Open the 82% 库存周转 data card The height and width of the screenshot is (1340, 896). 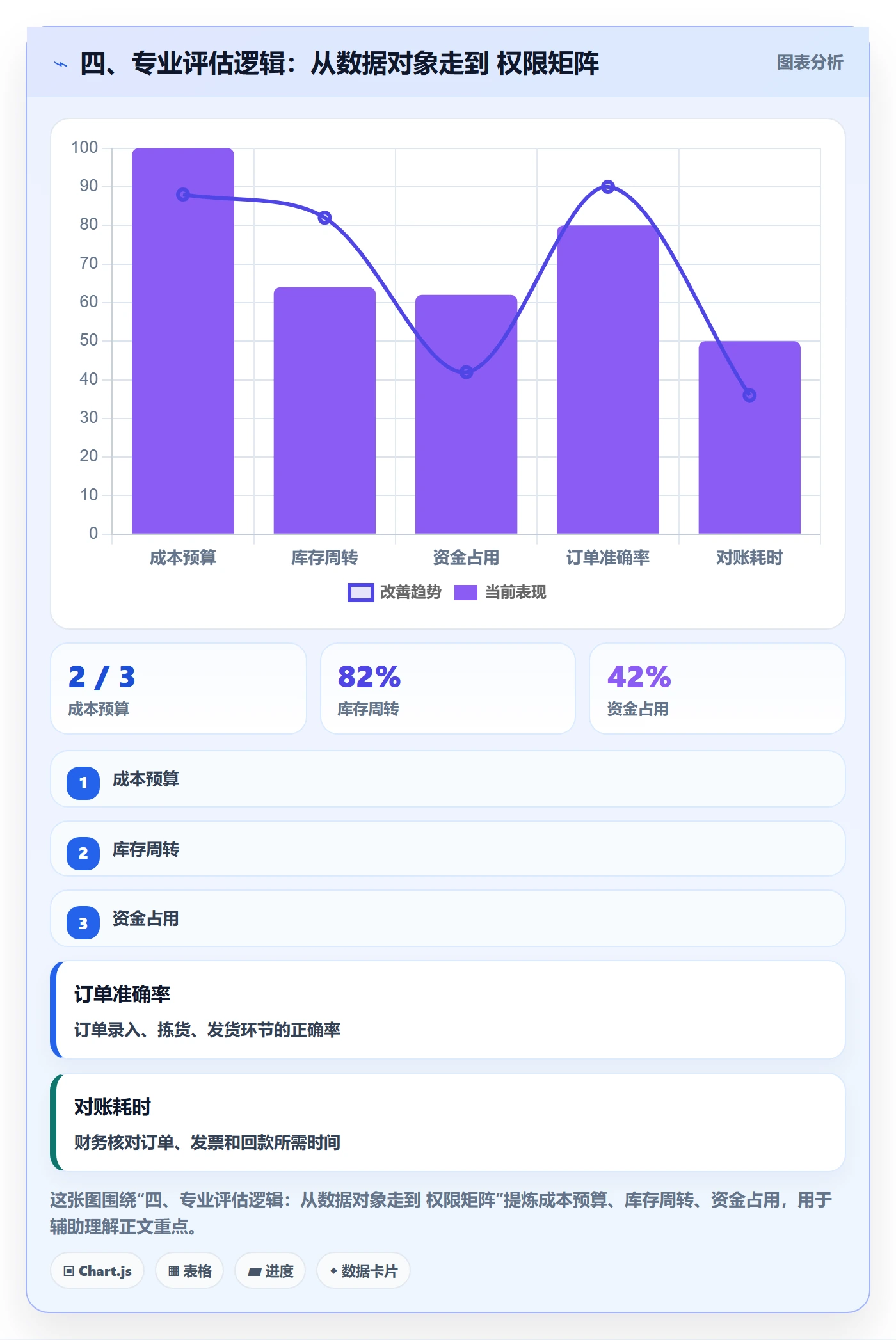[448, 689]
